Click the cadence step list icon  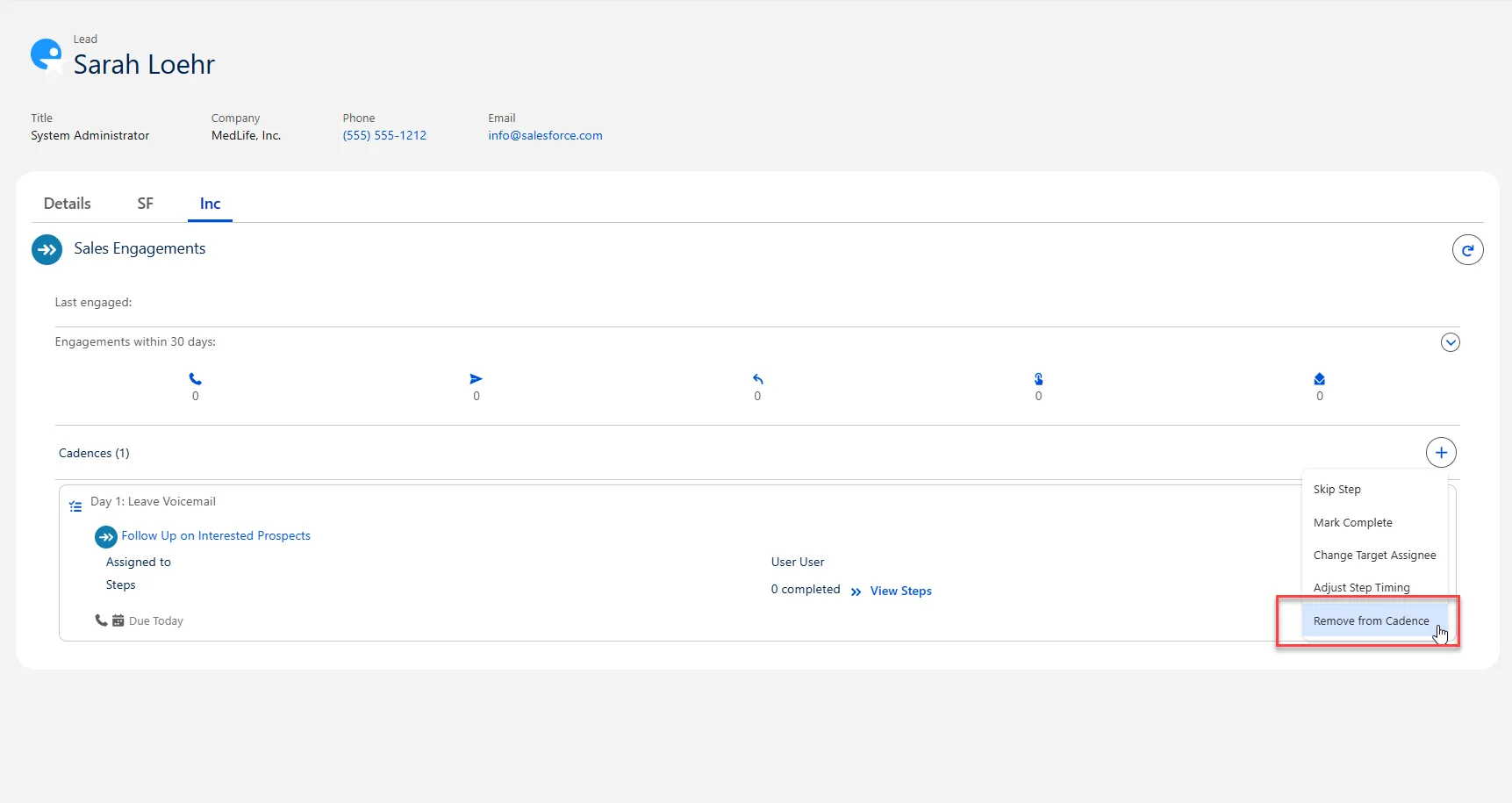(x=75, y=506)
